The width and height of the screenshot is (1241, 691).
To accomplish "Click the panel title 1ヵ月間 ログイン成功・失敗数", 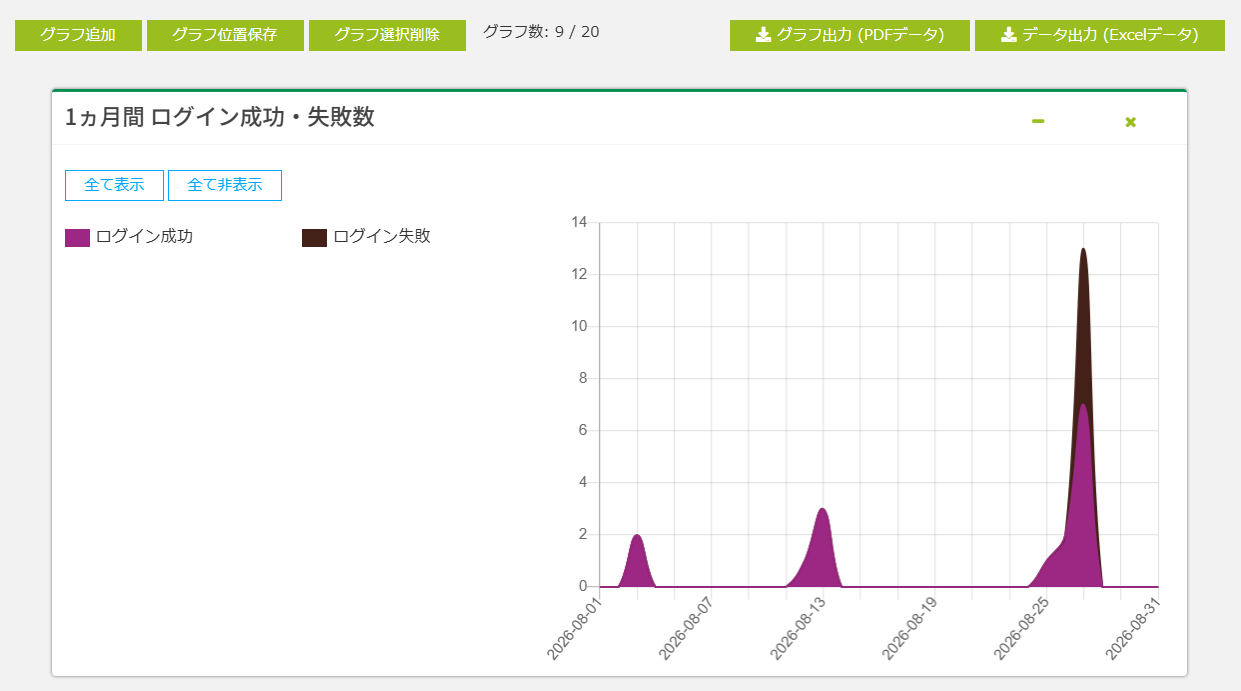I will coord(220,118).
